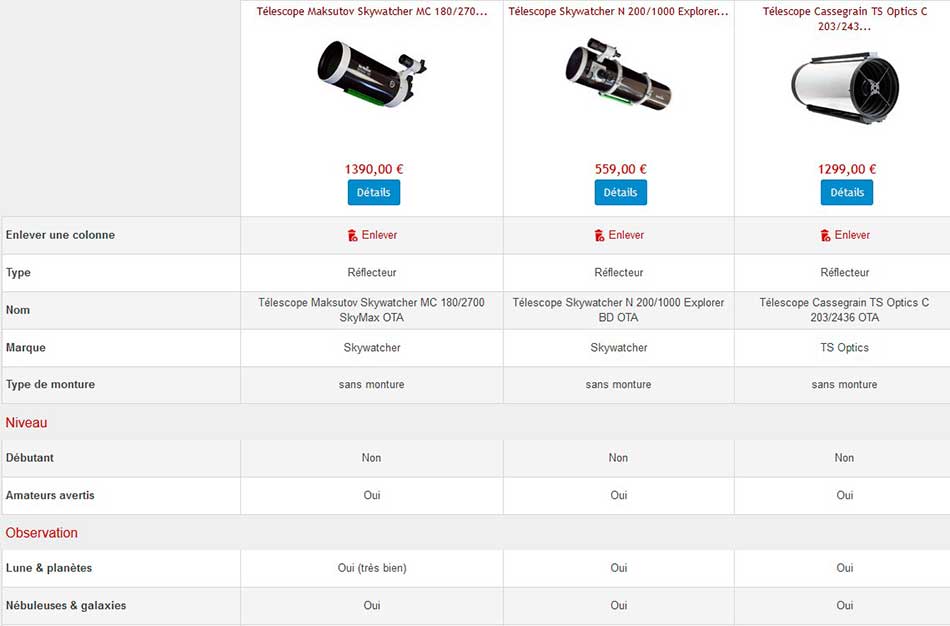The width and height of the screenshot is (950, 626).
Task: Click the Enlever une colonne row label
Action: 60,235
